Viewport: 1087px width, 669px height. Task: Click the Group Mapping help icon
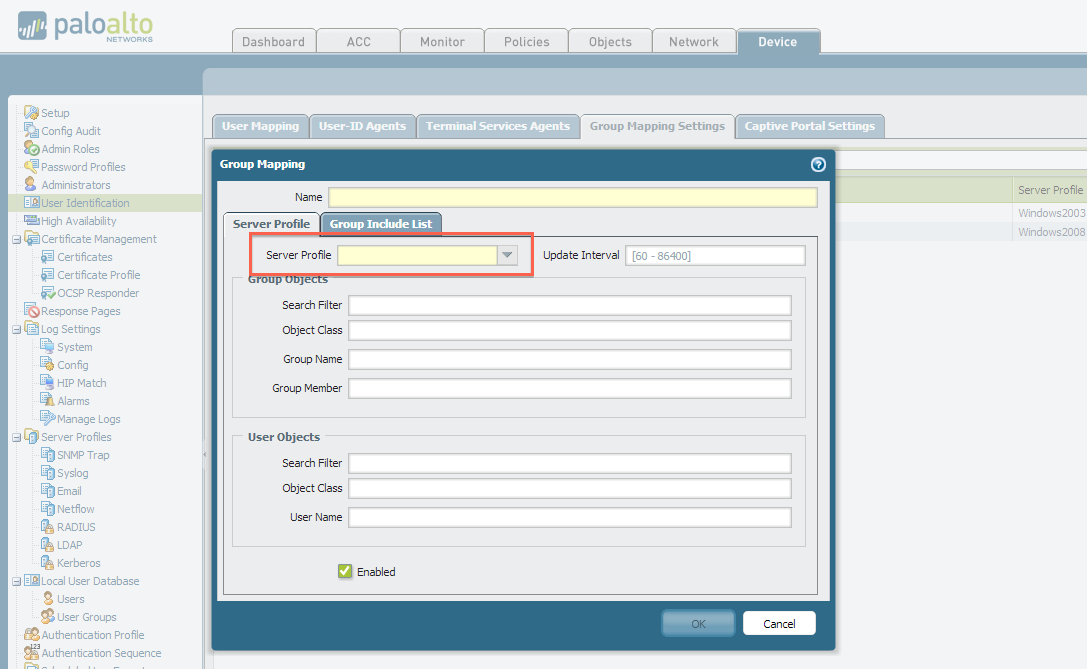coord(818,164)
